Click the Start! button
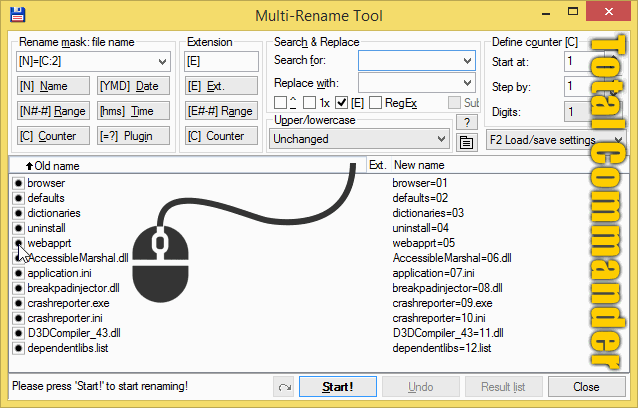Image resolution: width=638 pixels, height=408 pixels. coord(338,386)
